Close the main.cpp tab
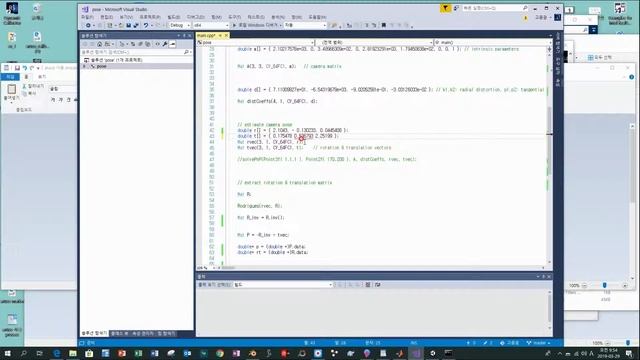Image resolution: width=640 pixels, height=360 pixels. click(x=226, y=36)
